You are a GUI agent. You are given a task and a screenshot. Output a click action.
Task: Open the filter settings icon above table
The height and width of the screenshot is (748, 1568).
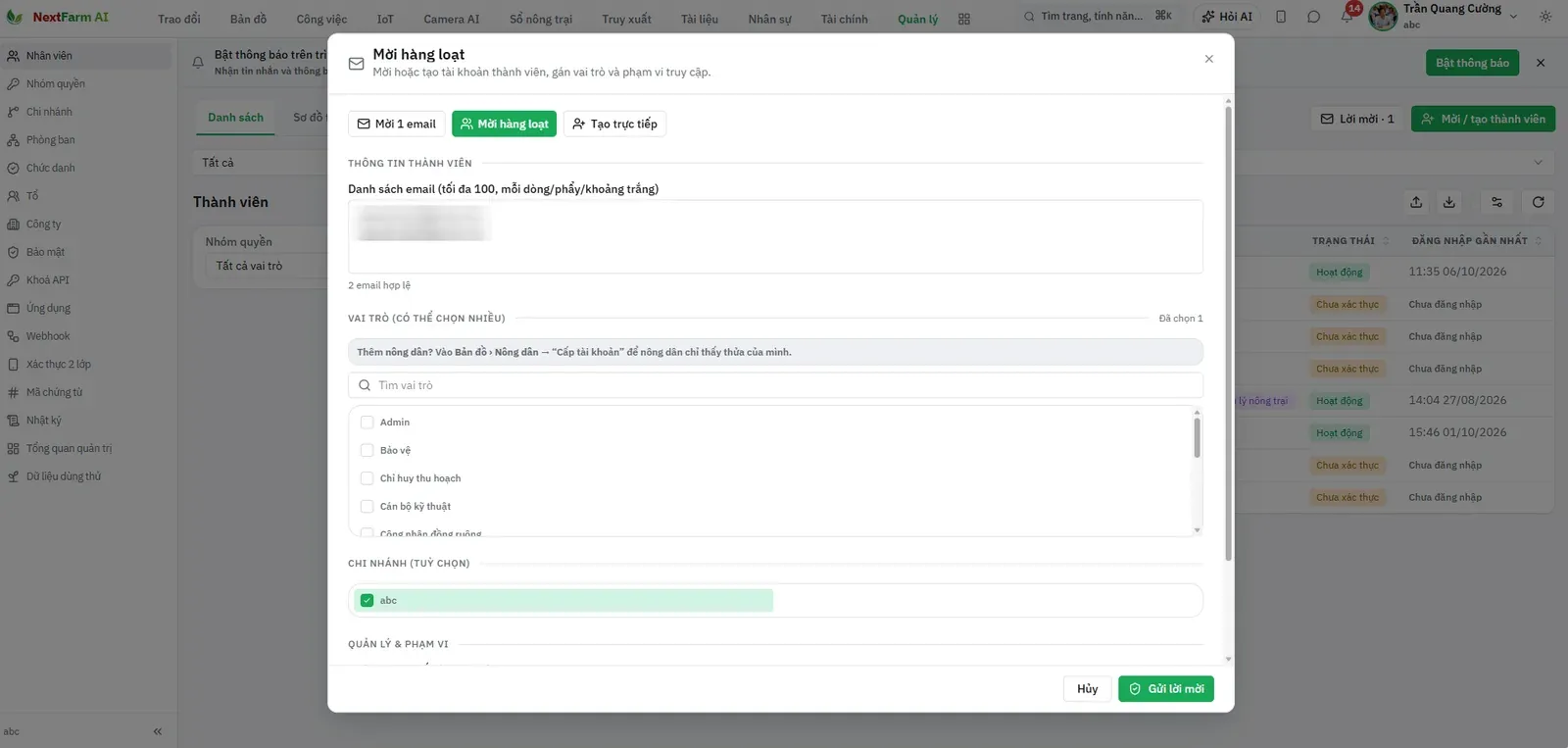point(1496,202)
